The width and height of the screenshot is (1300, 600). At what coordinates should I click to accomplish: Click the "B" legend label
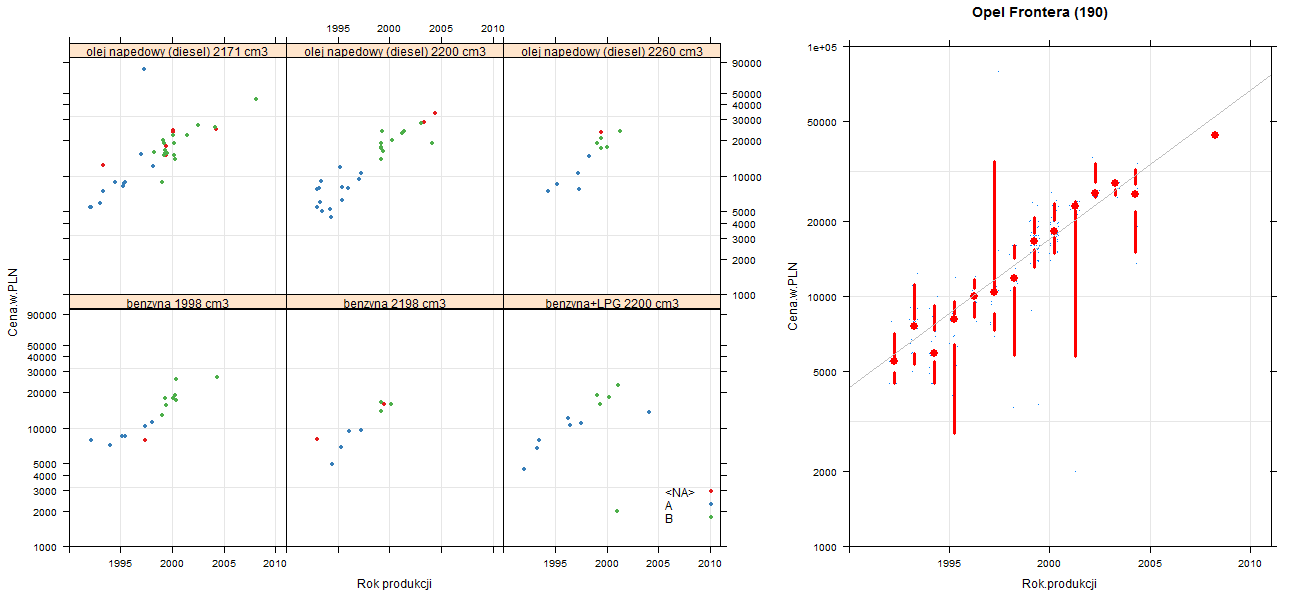tap(669, 518)
